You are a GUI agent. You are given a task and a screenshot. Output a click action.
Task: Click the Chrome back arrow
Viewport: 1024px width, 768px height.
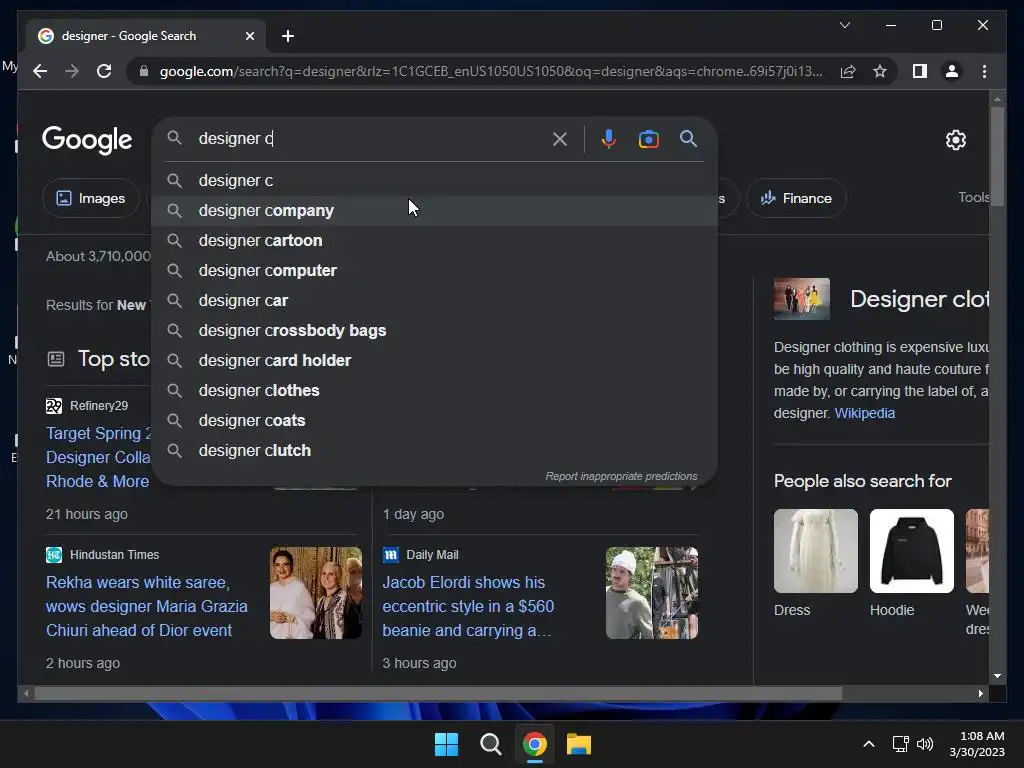pyautogui.click(x=40, y=71)
